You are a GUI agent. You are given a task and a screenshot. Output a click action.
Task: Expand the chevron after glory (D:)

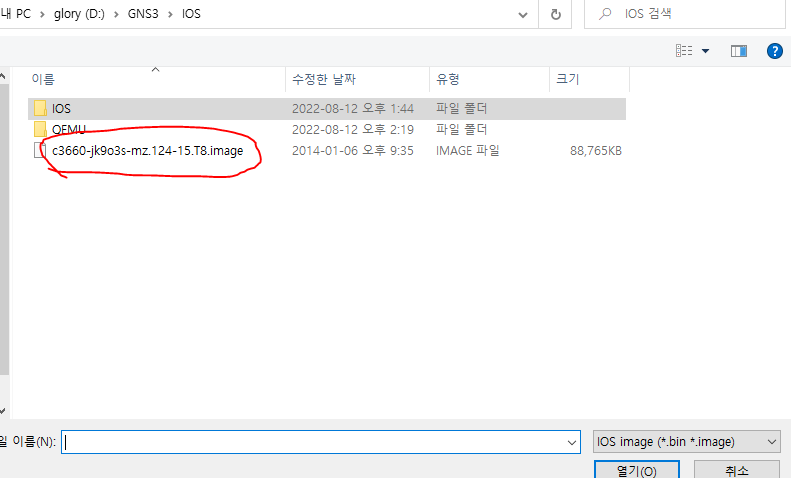click(x=116, y=14)
